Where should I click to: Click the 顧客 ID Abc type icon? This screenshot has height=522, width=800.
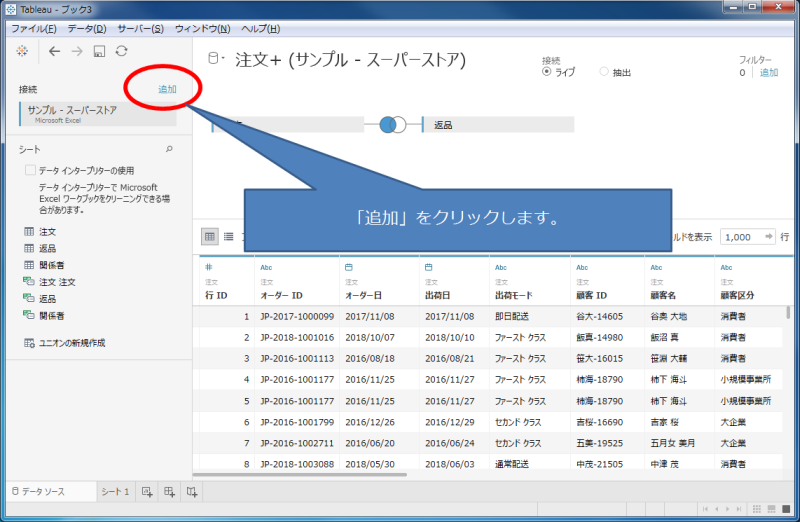pos(582,267)
